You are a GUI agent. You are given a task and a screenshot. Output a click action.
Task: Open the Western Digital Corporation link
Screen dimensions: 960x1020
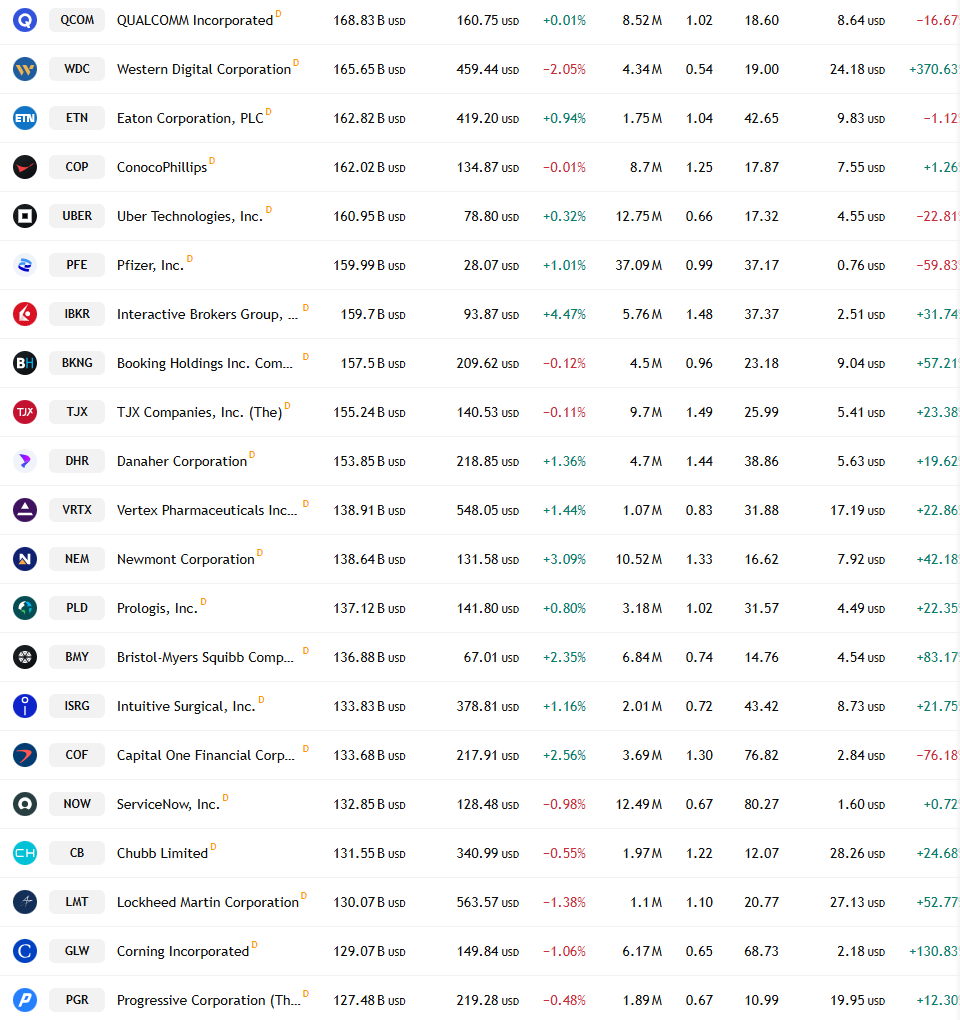(x=204, y=70)
